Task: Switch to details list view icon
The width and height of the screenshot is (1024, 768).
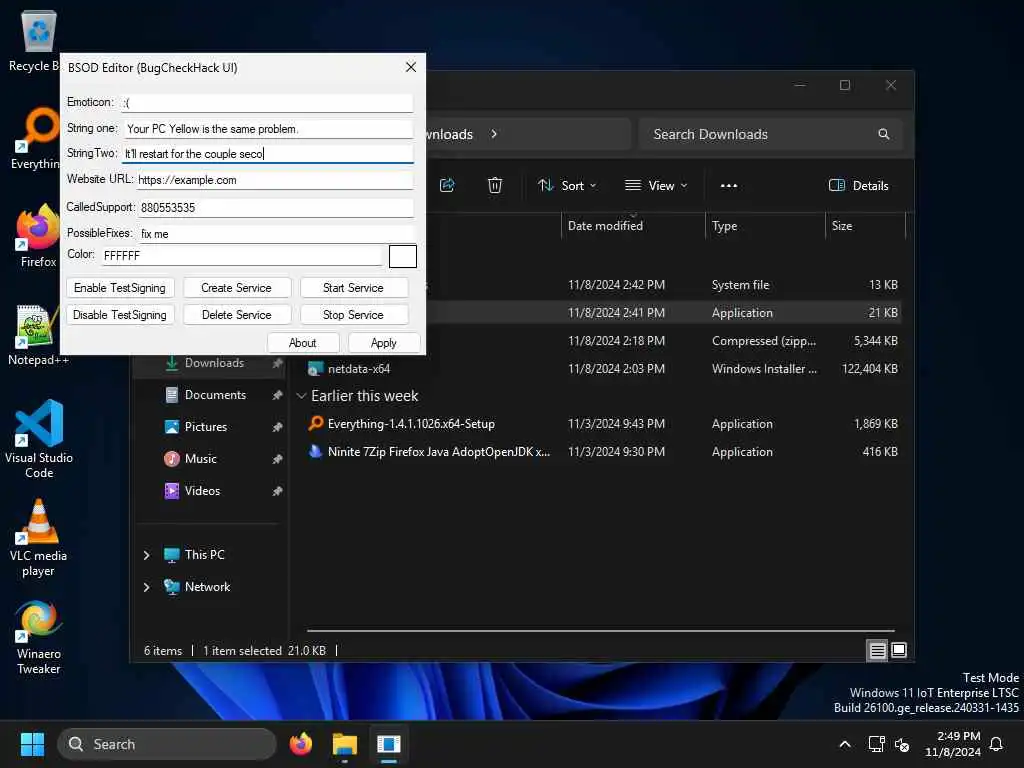Action: (x=877, y=650)
